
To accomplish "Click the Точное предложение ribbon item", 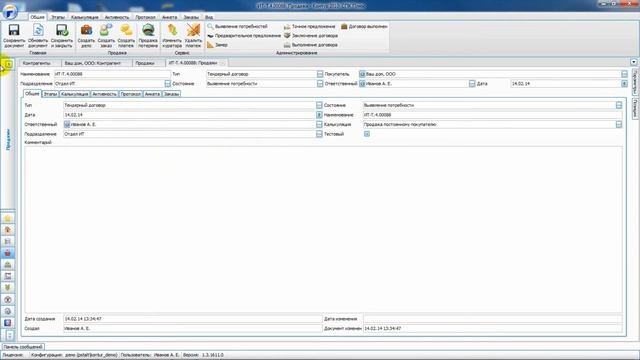I will tap(309, 26).
